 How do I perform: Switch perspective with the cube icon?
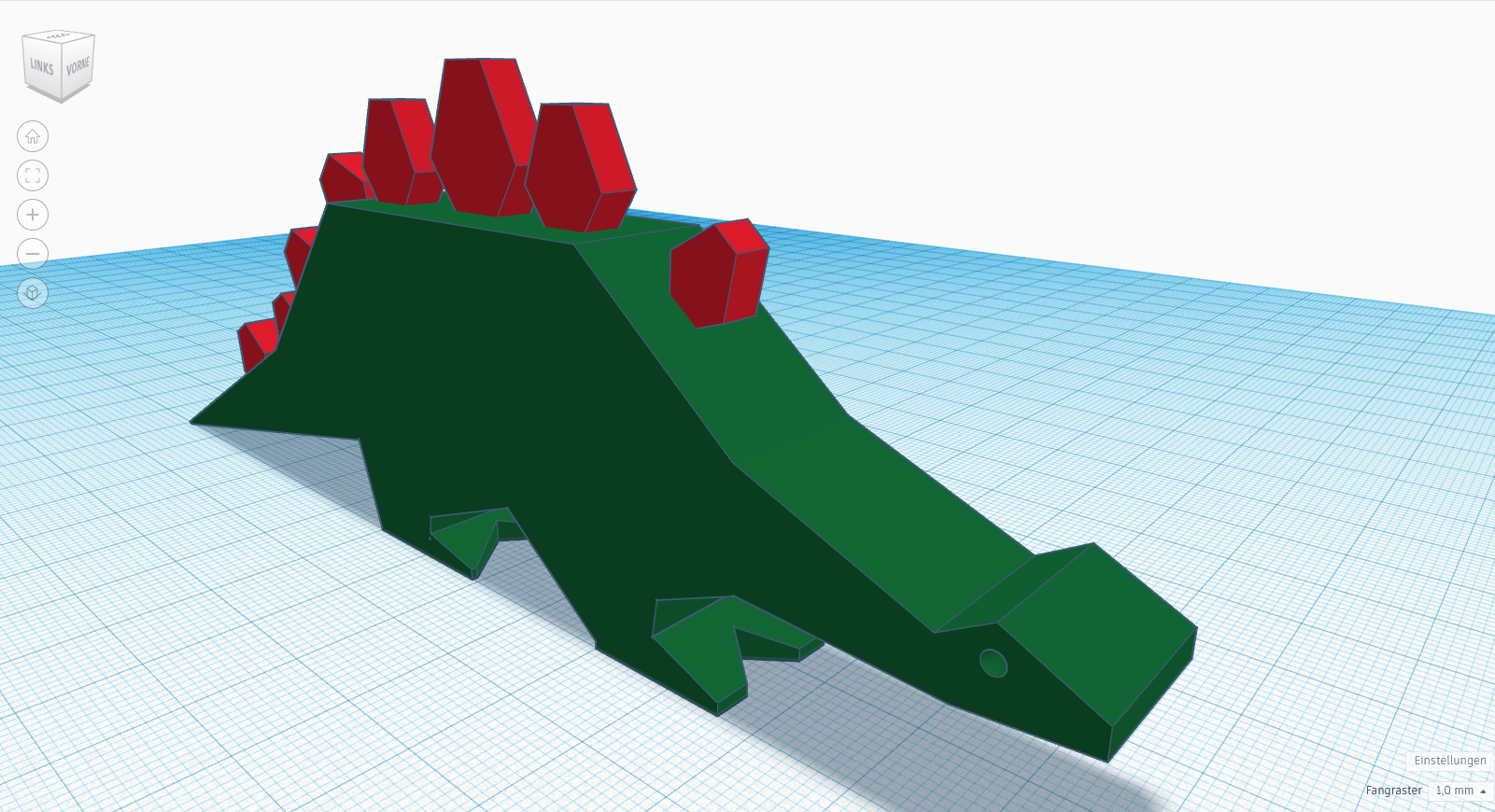[33, 293]
